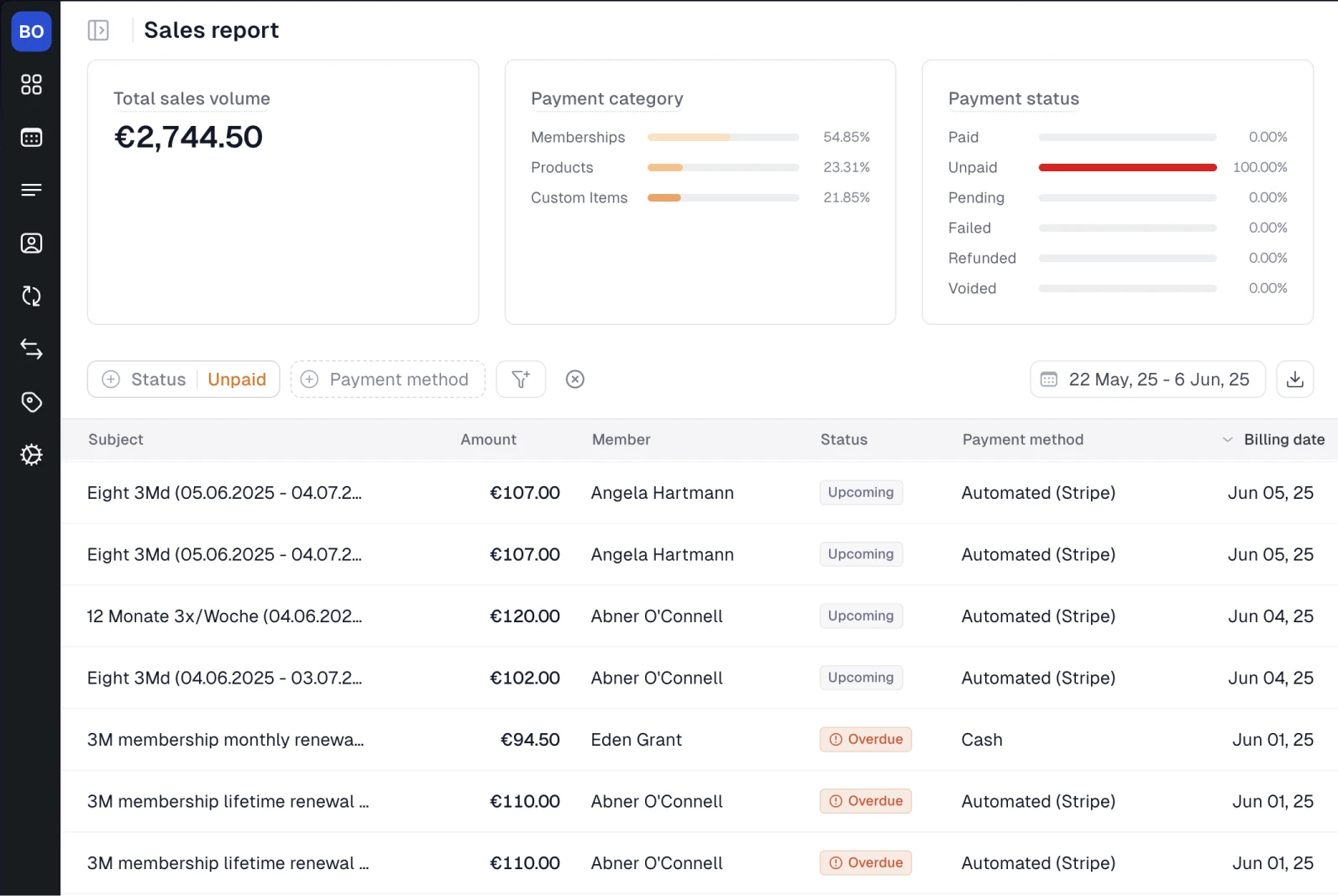1338x896 pixels.
Task: Clear filters with the circled X icon
Action: 575,380
